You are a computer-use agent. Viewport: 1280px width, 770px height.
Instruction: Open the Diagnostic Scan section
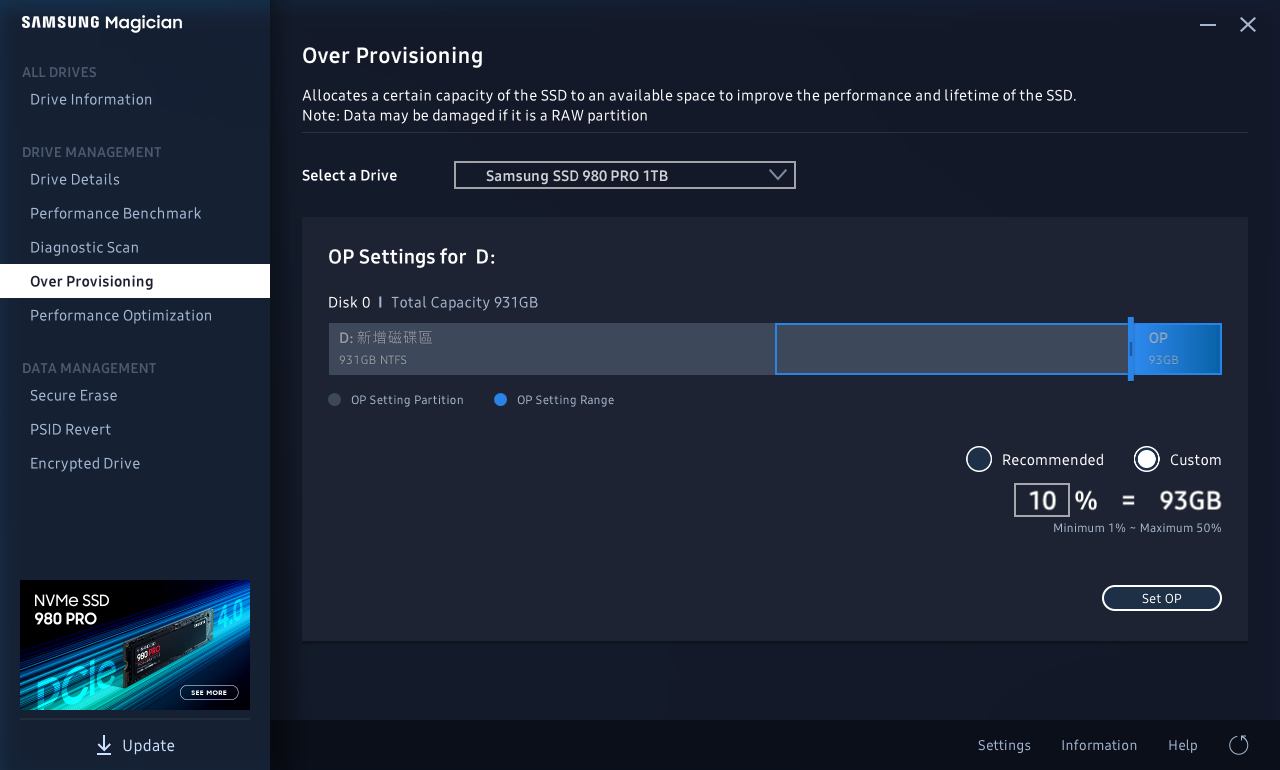84,247
